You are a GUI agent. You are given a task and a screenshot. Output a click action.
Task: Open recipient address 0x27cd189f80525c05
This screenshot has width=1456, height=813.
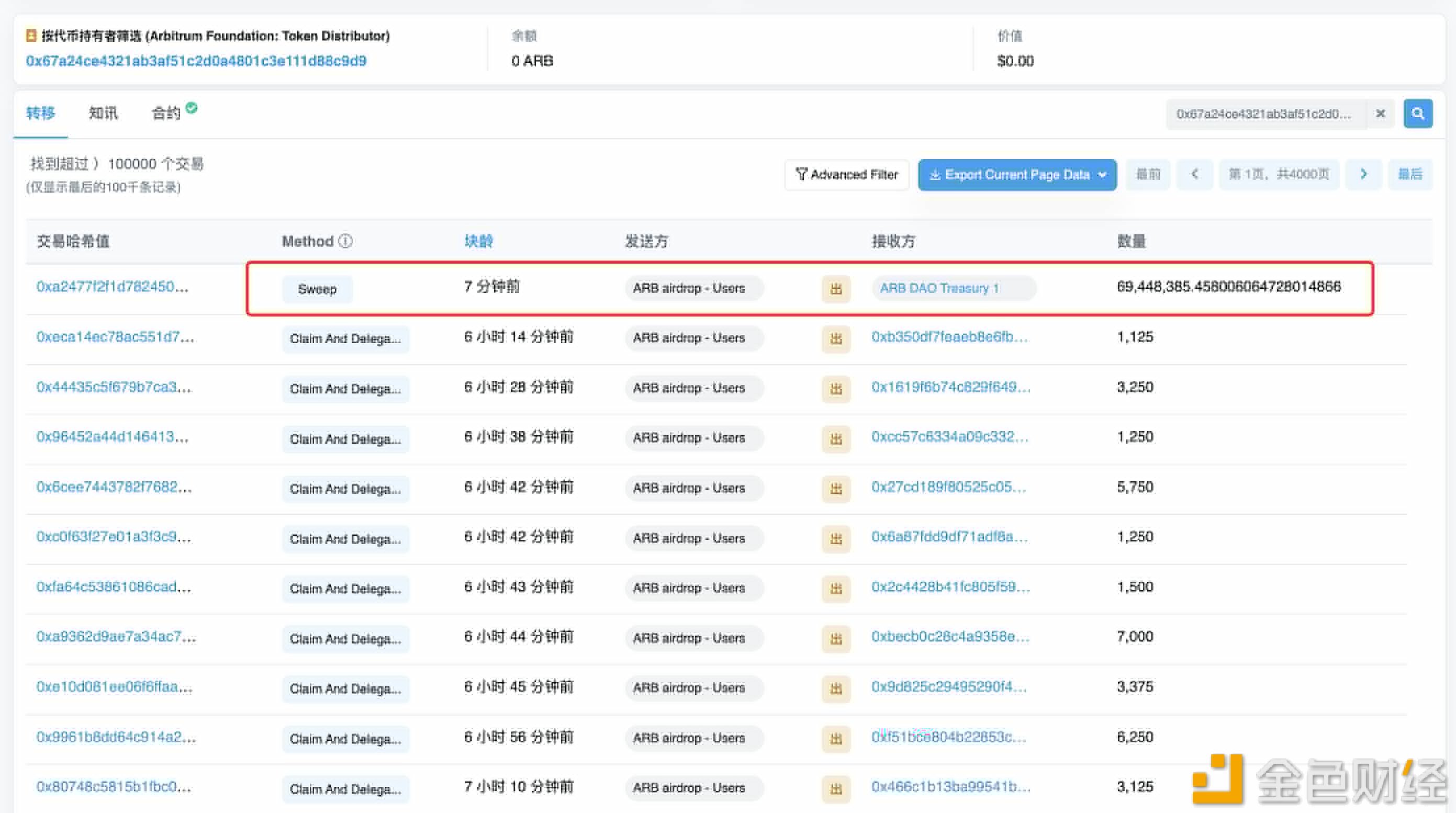click(948, 487)
